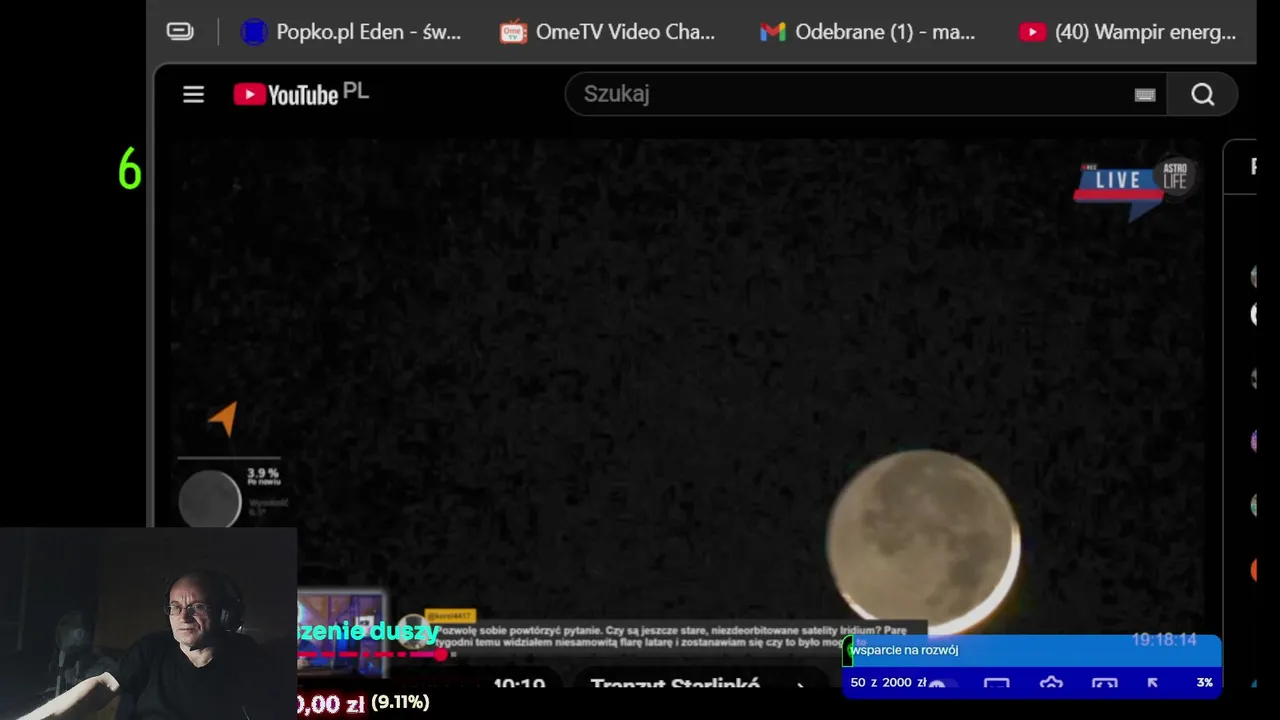Viewport: 1280px width, 720px height.
Task: Switch to the Popko.pl Eden tab
Action: coord(351,32)
